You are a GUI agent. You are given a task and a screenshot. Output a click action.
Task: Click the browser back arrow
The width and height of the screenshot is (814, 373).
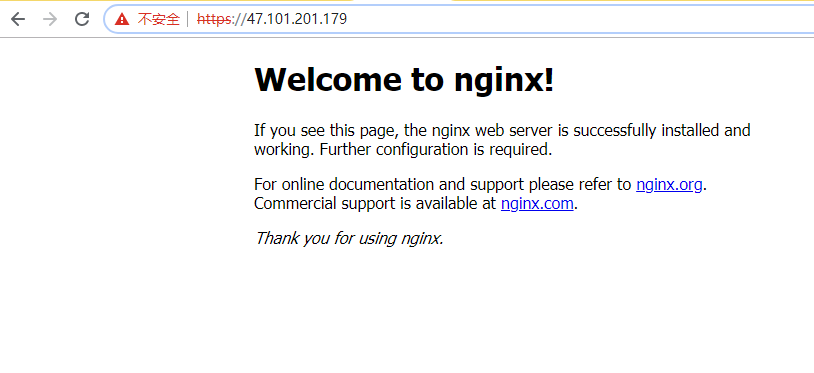pos(18,20)
